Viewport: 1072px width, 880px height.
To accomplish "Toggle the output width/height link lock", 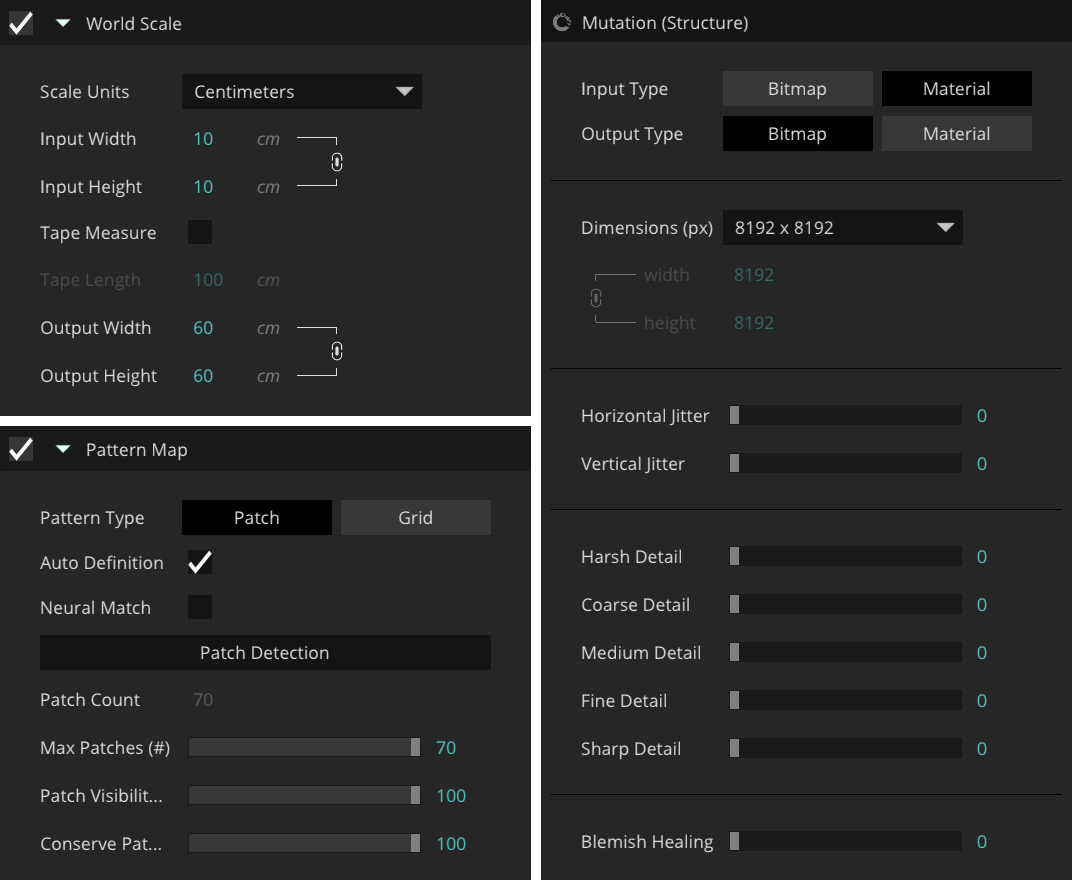I will pyautogui.click(x=336, y=351).
